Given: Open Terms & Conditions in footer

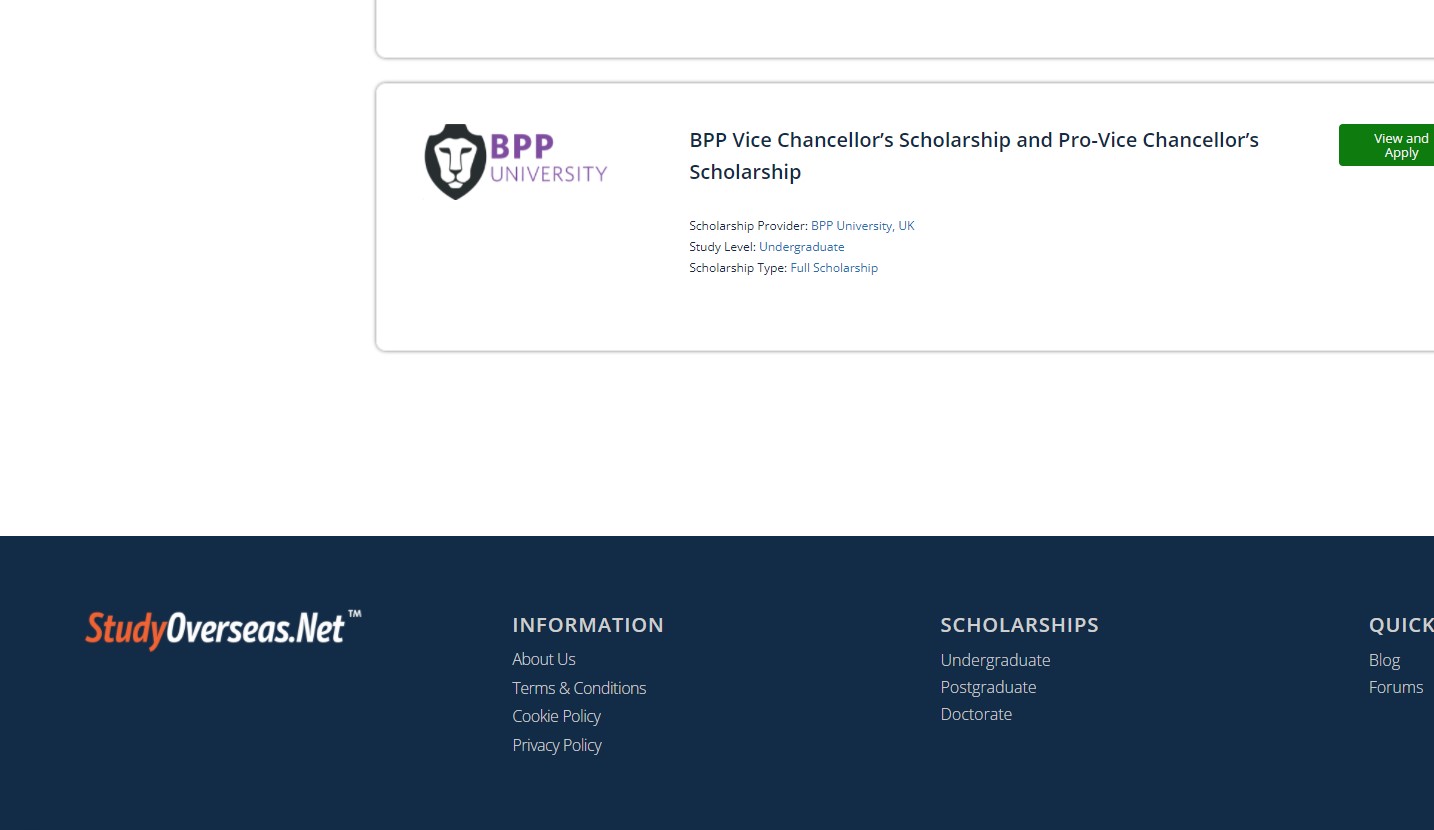Looking at the screenshot, I should pyautogui.click(x=579, y=688).
